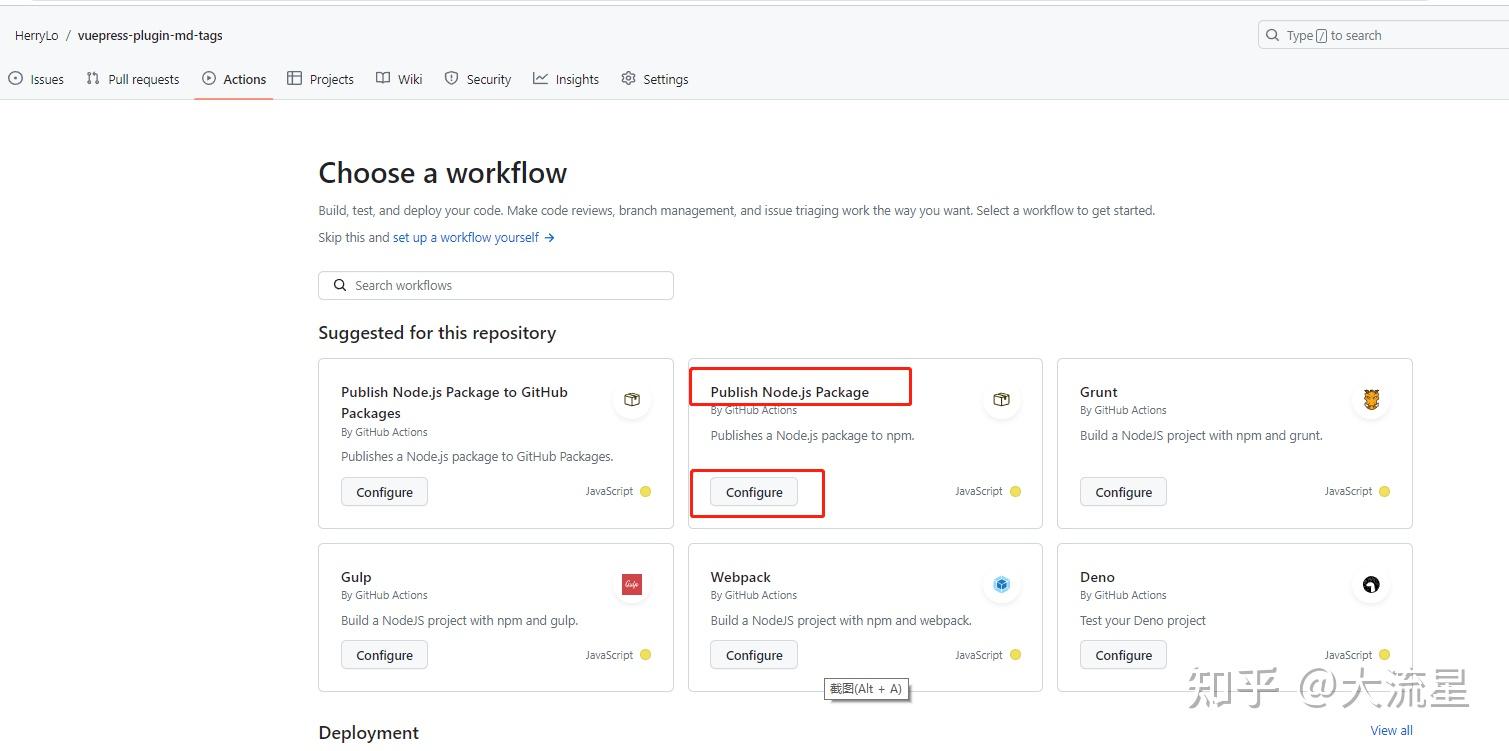Screen dimensions: 1509x751
Task: Click the package icon on GitHub Packages workflow card
Action: coord(631,399)
